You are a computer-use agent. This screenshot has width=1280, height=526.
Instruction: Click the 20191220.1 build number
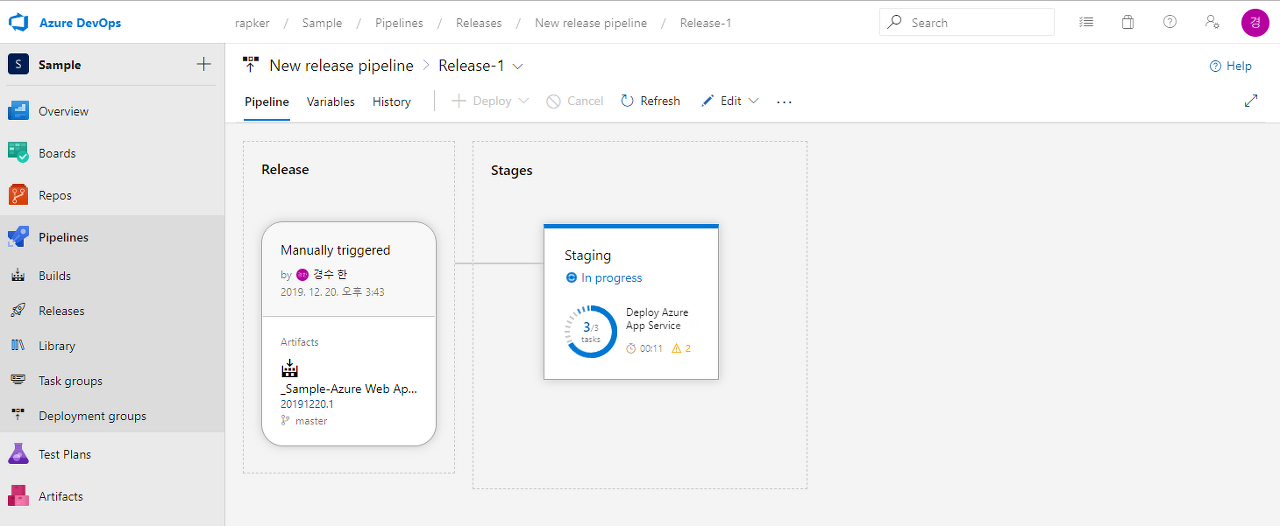307,404
